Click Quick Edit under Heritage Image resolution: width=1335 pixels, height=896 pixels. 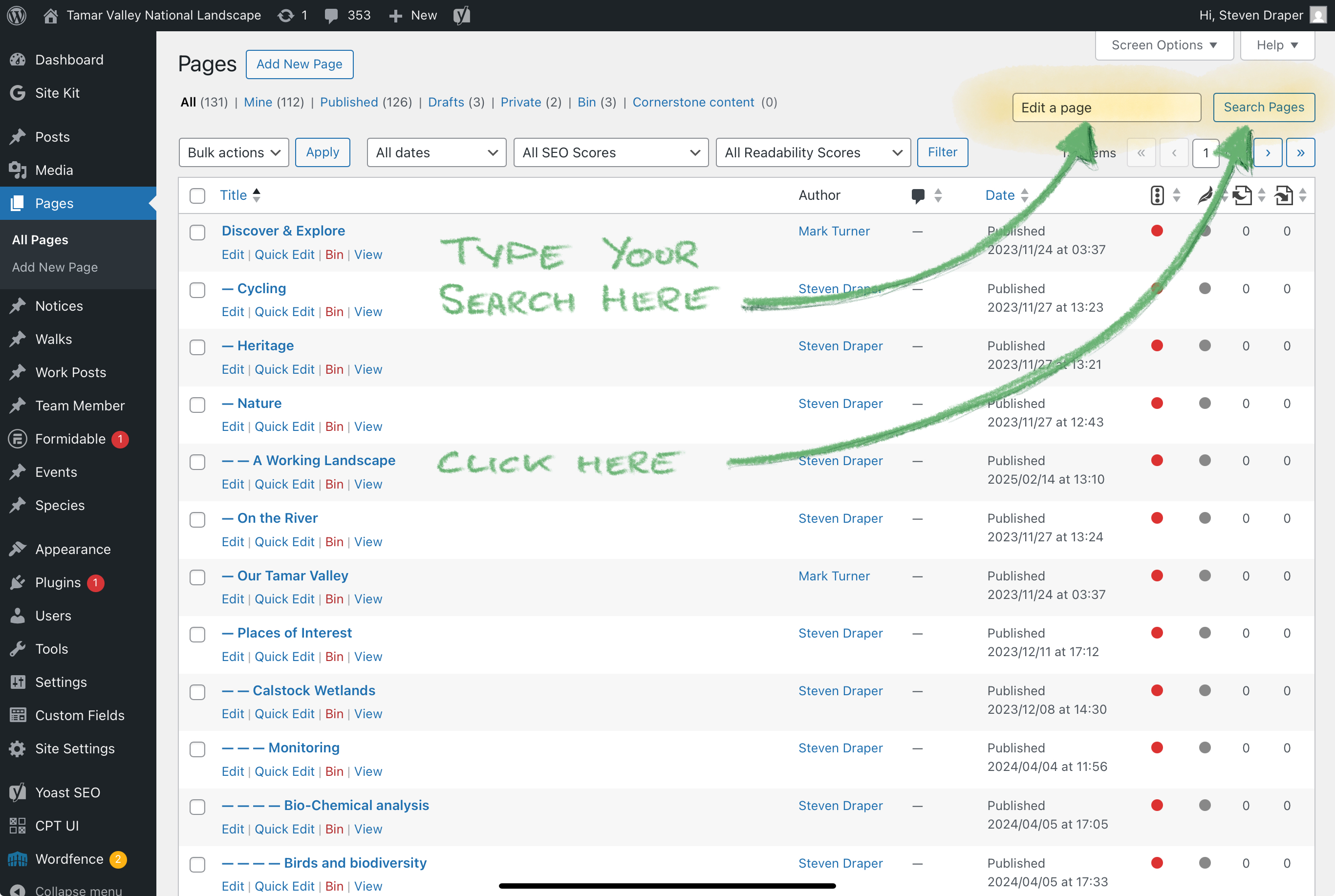284,369
